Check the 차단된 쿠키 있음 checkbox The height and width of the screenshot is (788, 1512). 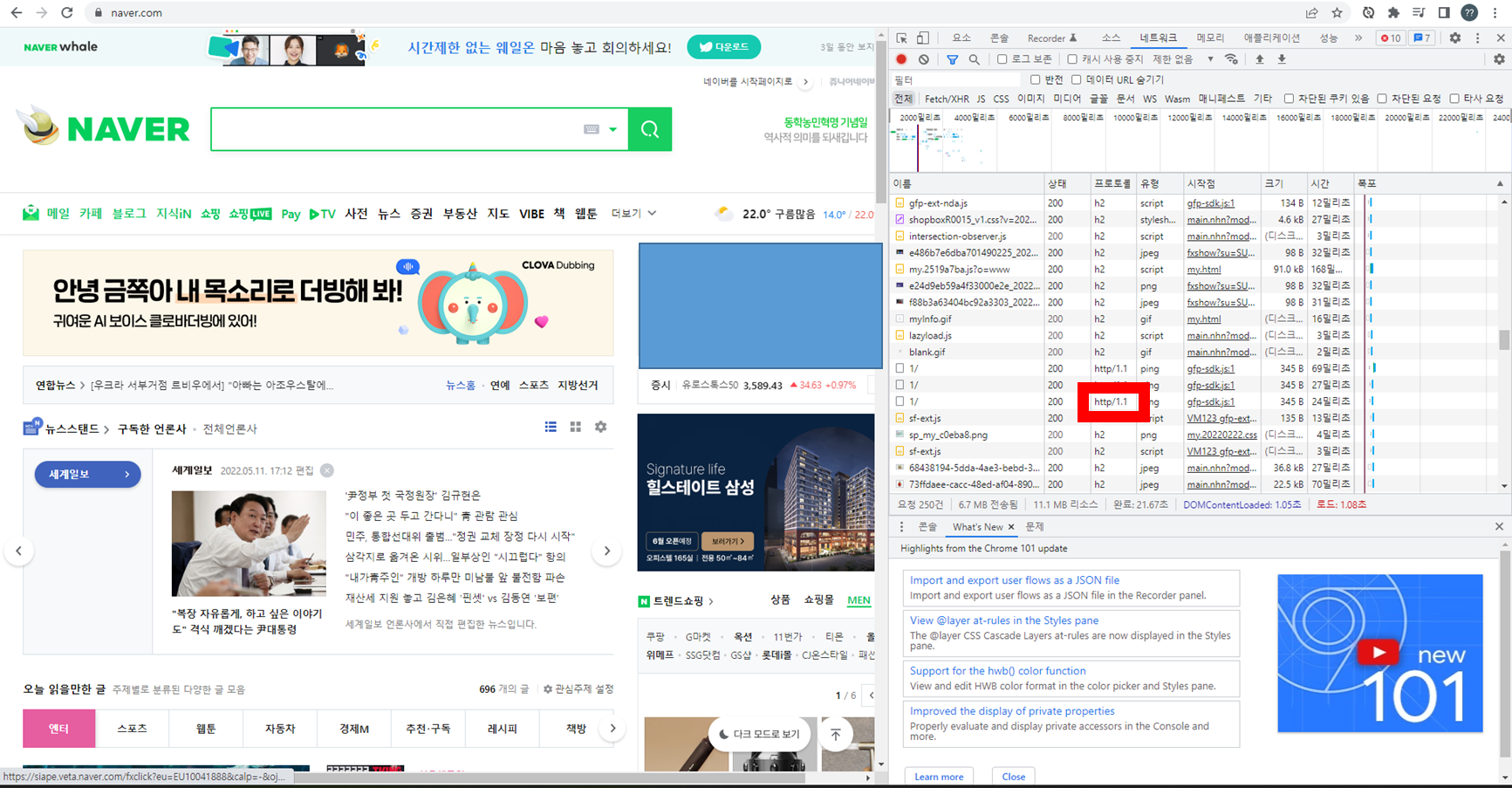click(1289, 99)
